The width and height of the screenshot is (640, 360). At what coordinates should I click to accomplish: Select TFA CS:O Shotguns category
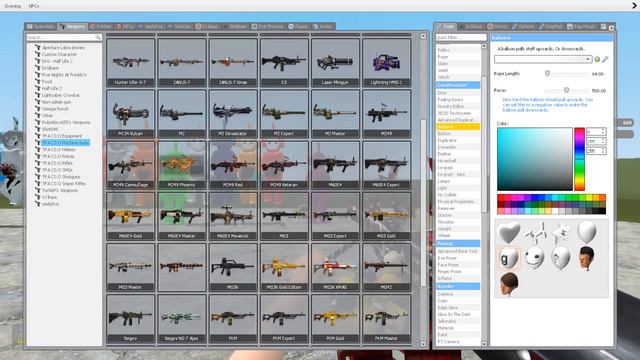point(60,177)
